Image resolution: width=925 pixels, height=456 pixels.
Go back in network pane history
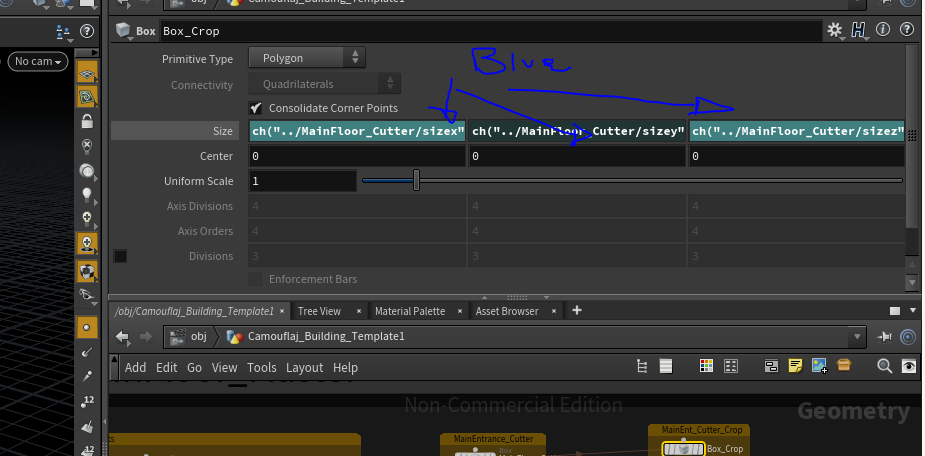tap(122, 336)
